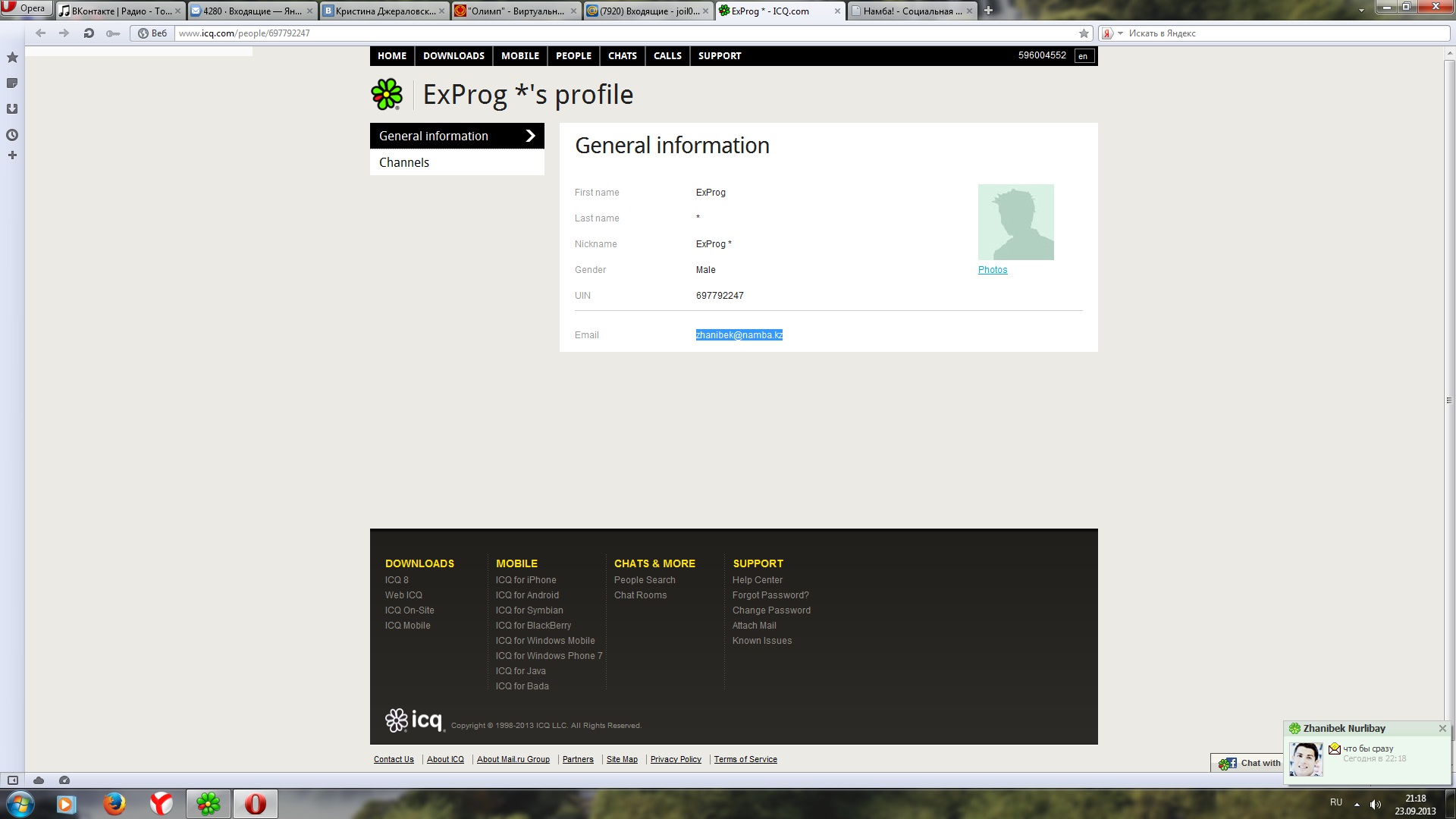Viewport: 1456px width, 819px height.
Task: Select General information section
Action: pos(457,136)
